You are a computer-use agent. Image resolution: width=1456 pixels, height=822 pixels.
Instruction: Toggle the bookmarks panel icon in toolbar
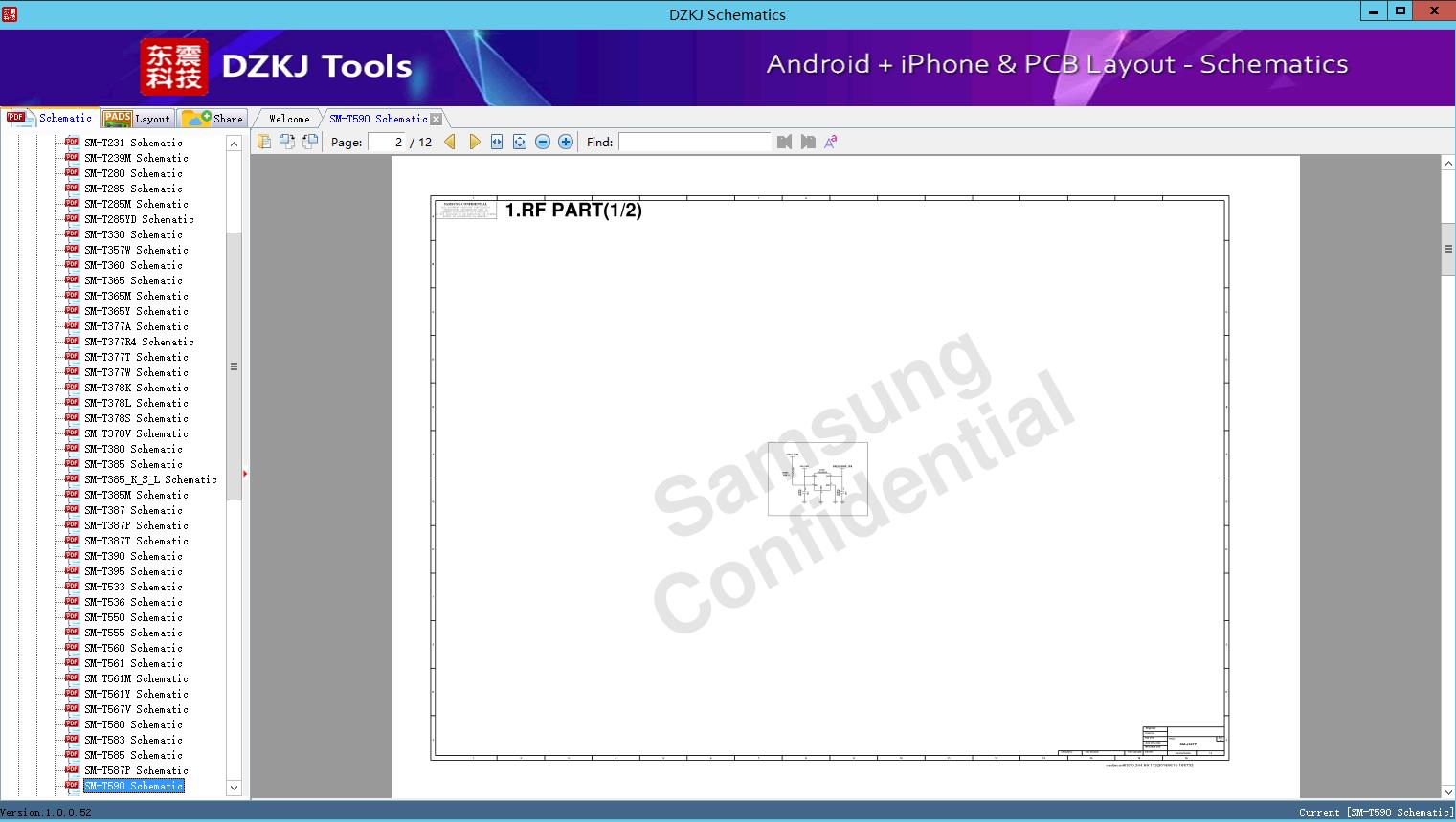click(264, 142)
